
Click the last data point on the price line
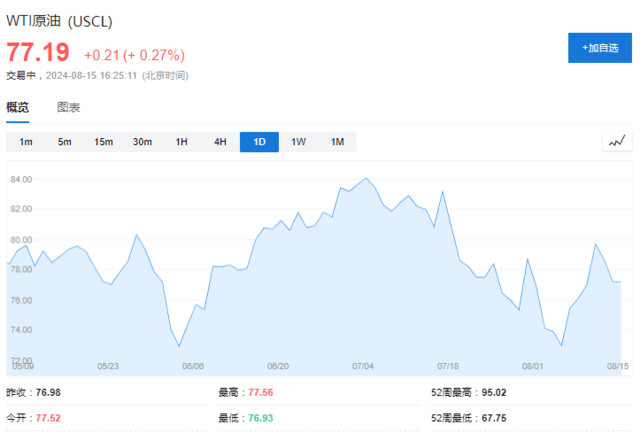(621, 282)
